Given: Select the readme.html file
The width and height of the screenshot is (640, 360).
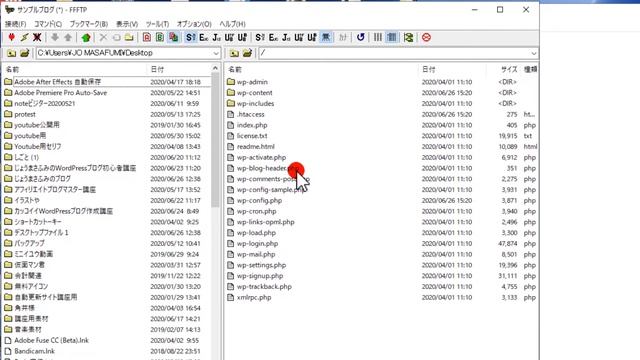Looking at the screenshot, I should 256,147.
